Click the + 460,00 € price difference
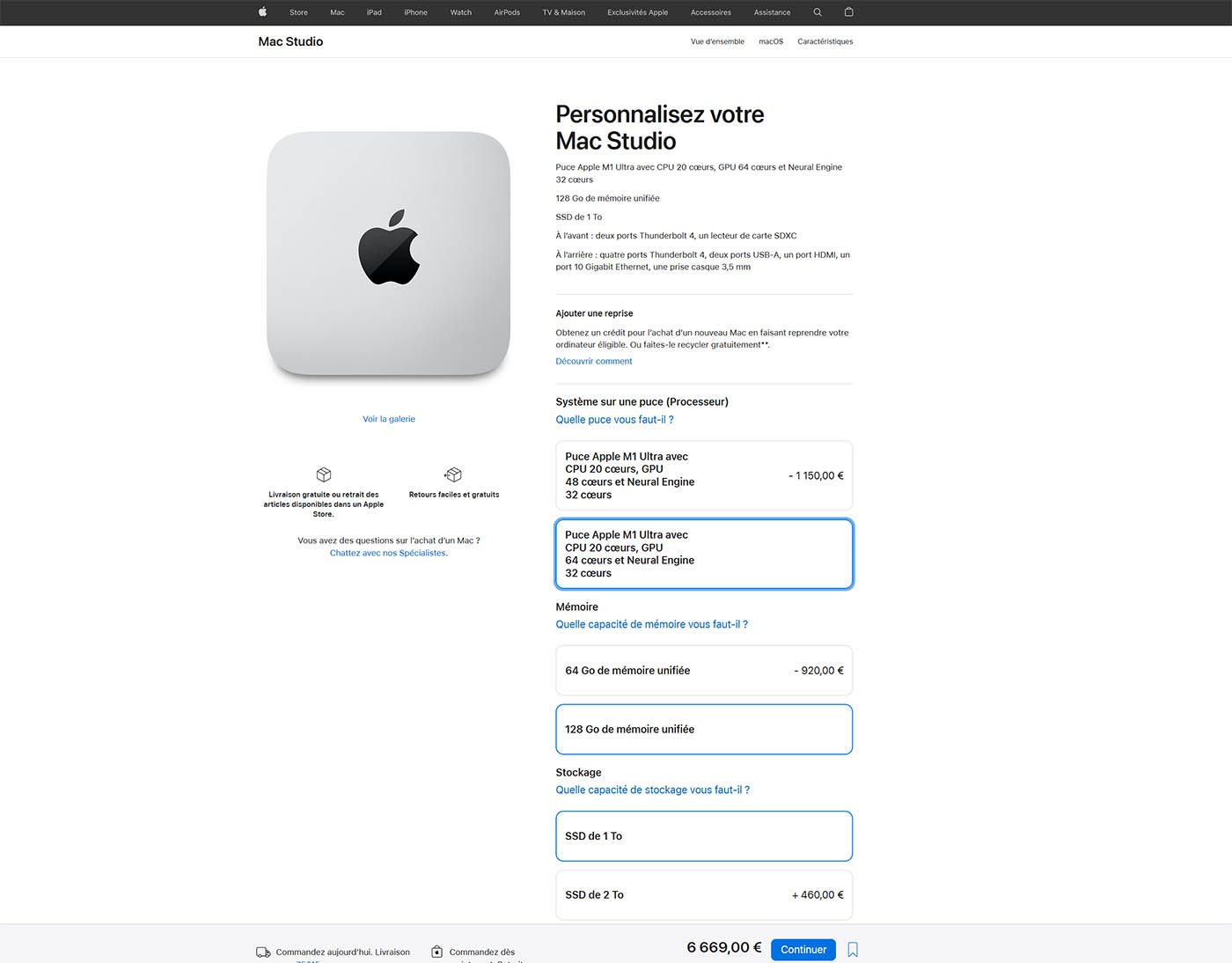The image size is (1232, 963). click(818, 895)
